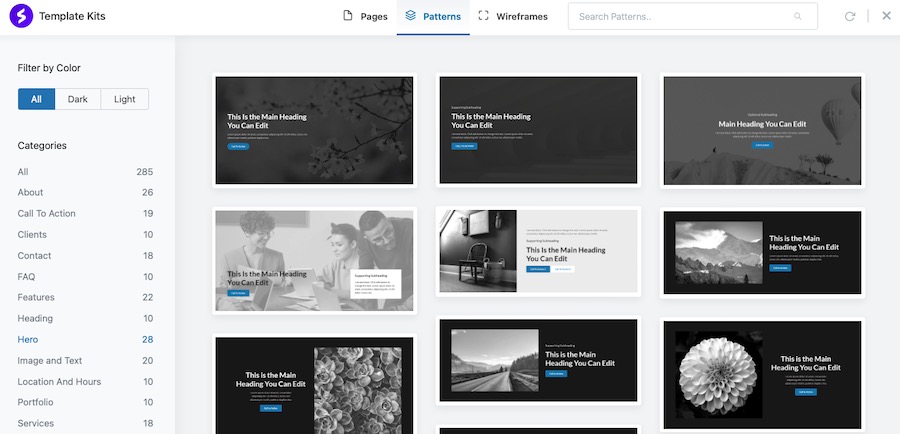Select the hero pattern with team at laptop
This screenshot has width=900, height=434.
(x=315, y=261)
